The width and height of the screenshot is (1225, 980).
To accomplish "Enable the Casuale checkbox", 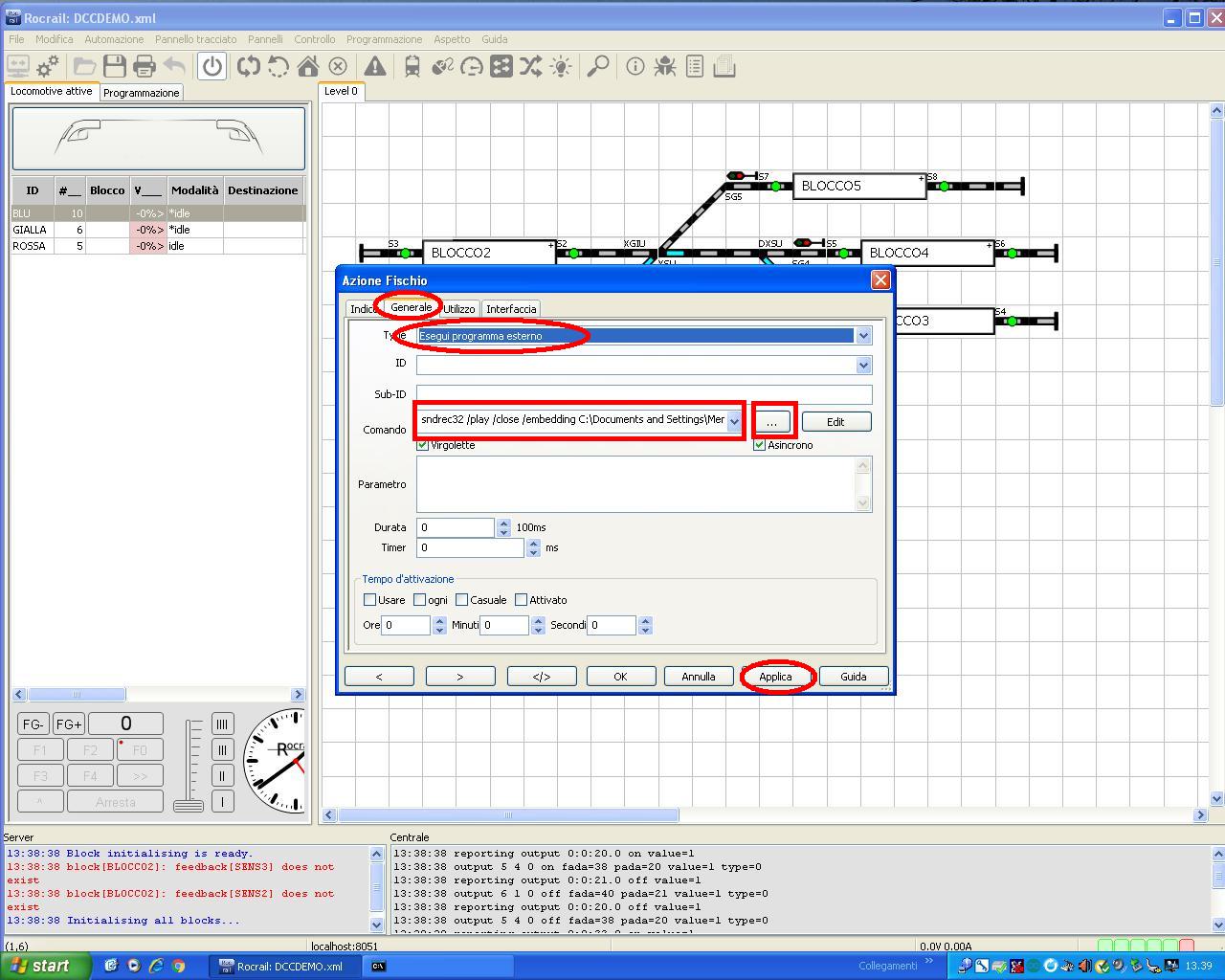I will [x=461, y=600].
